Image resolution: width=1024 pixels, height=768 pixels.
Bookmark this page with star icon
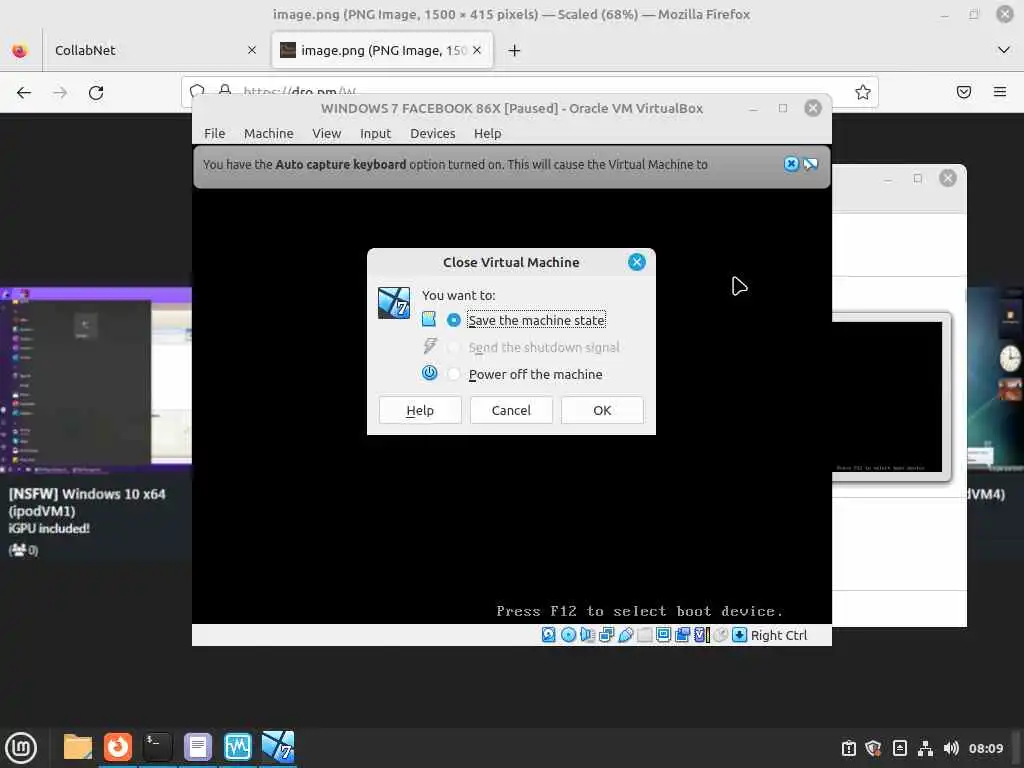[x=863, y=92]
